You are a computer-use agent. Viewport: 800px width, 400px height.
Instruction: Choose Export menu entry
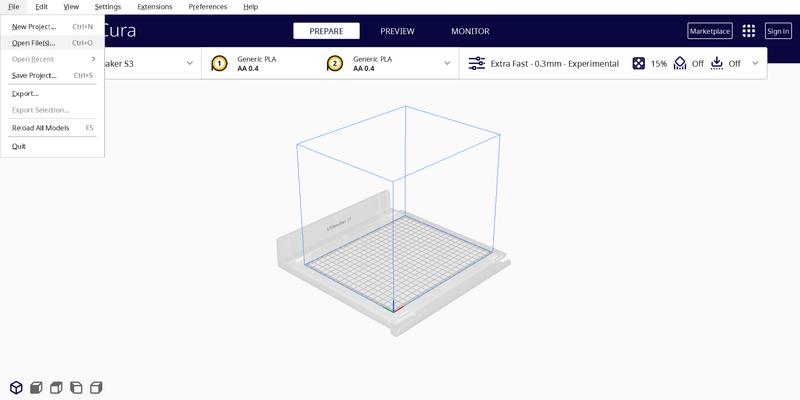click(x=53, y=94)
